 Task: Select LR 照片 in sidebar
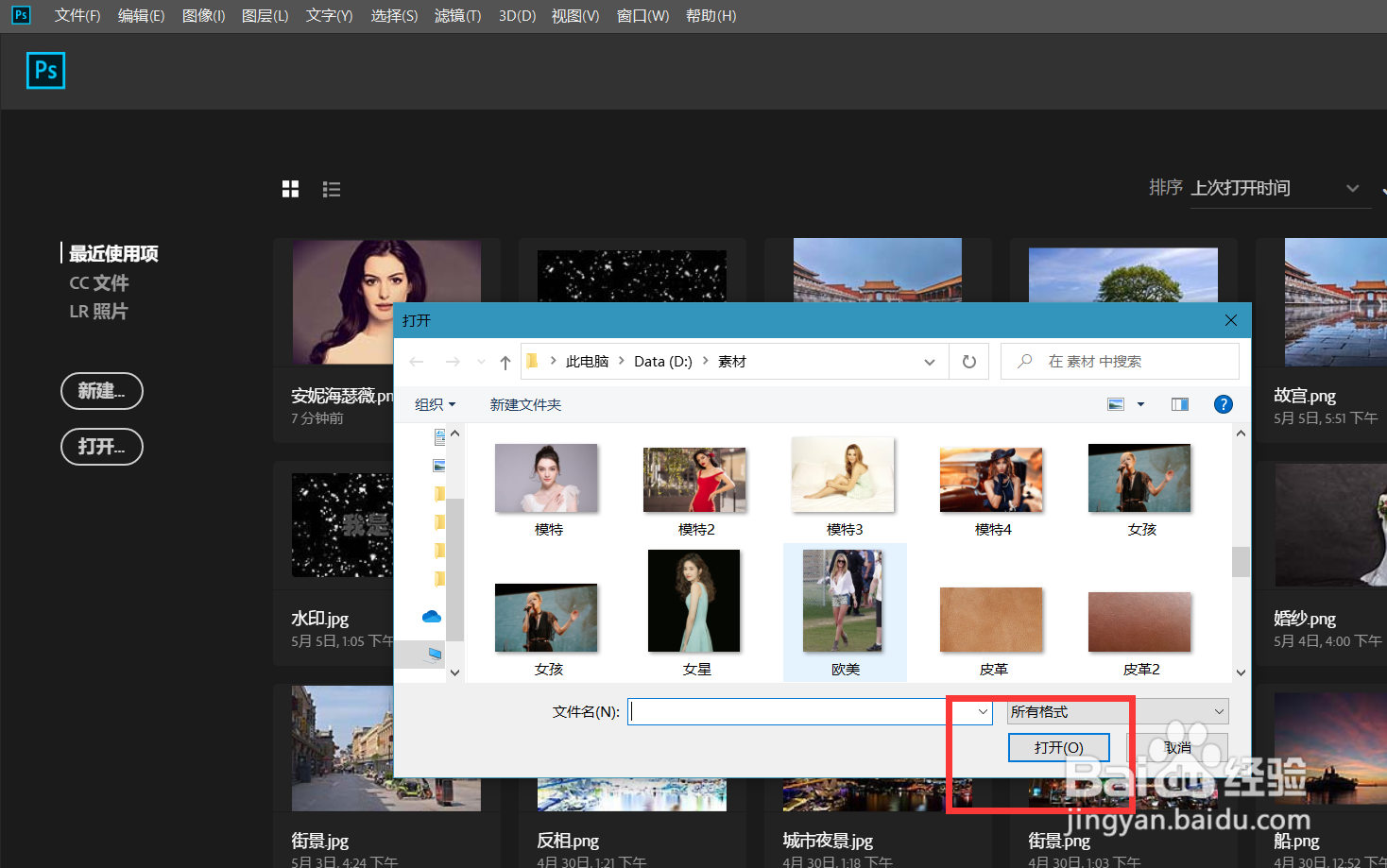99,311
